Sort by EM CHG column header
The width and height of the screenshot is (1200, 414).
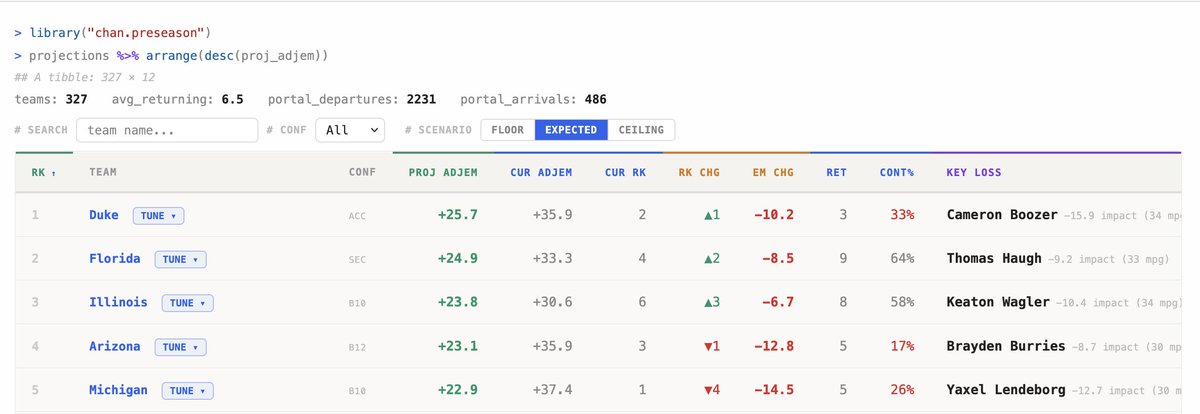(x=773, y=172)
